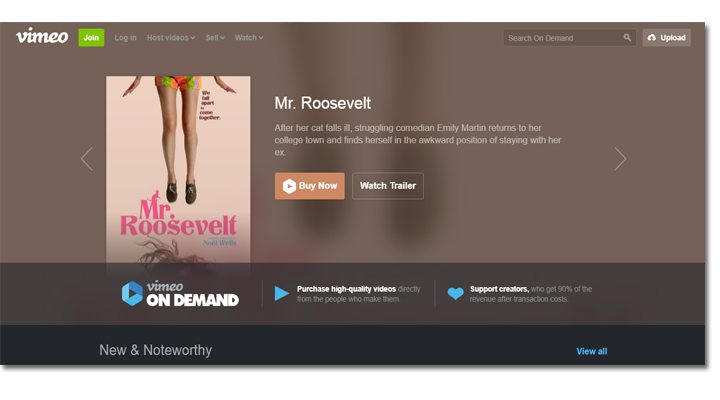The image size is (720, 400).
Task: Expand the Watch dropdown menu
Action: click(x=249, y=38)
